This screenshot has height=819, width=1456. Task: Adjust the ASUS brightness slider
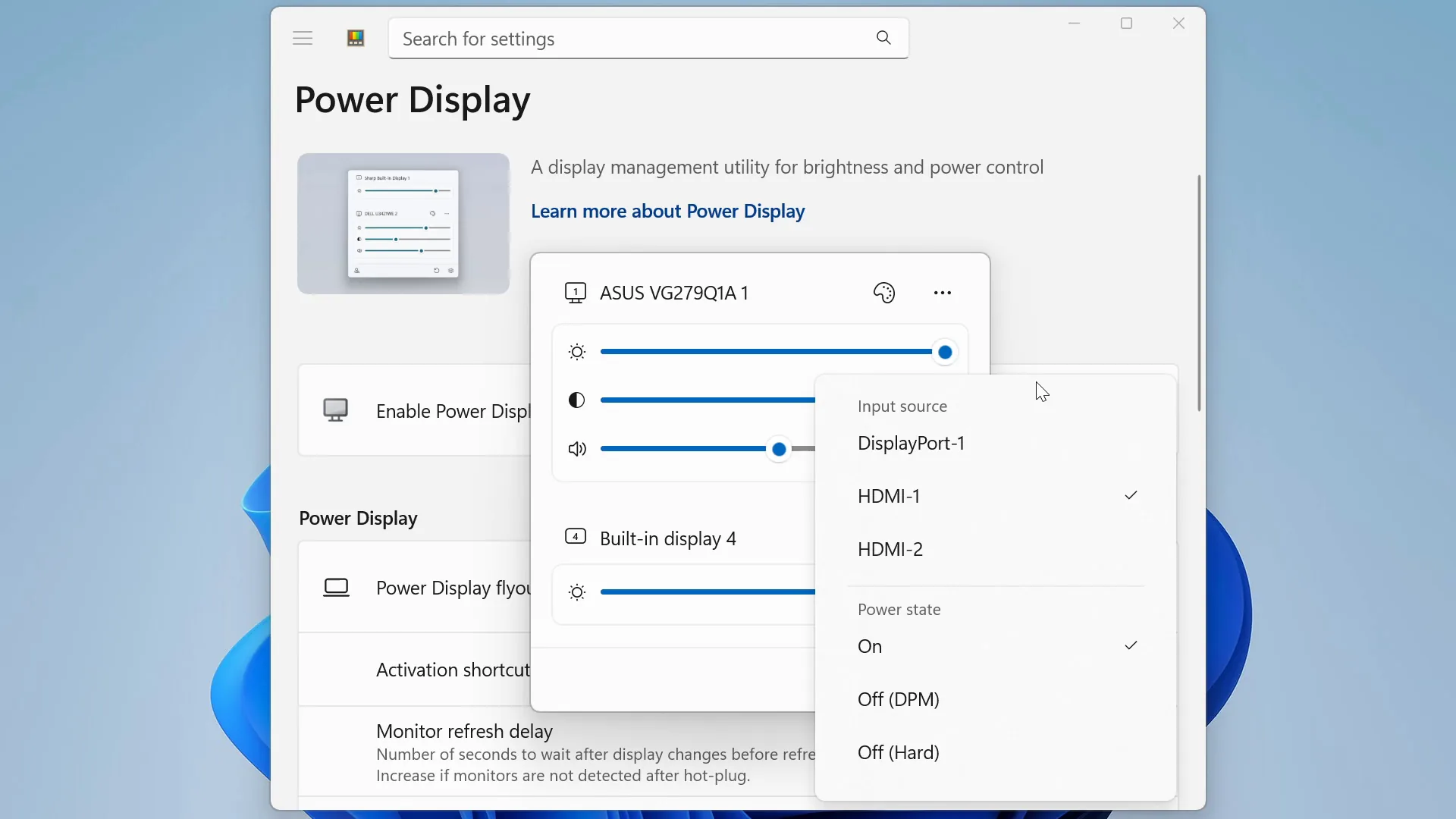(x=779, y=352)
